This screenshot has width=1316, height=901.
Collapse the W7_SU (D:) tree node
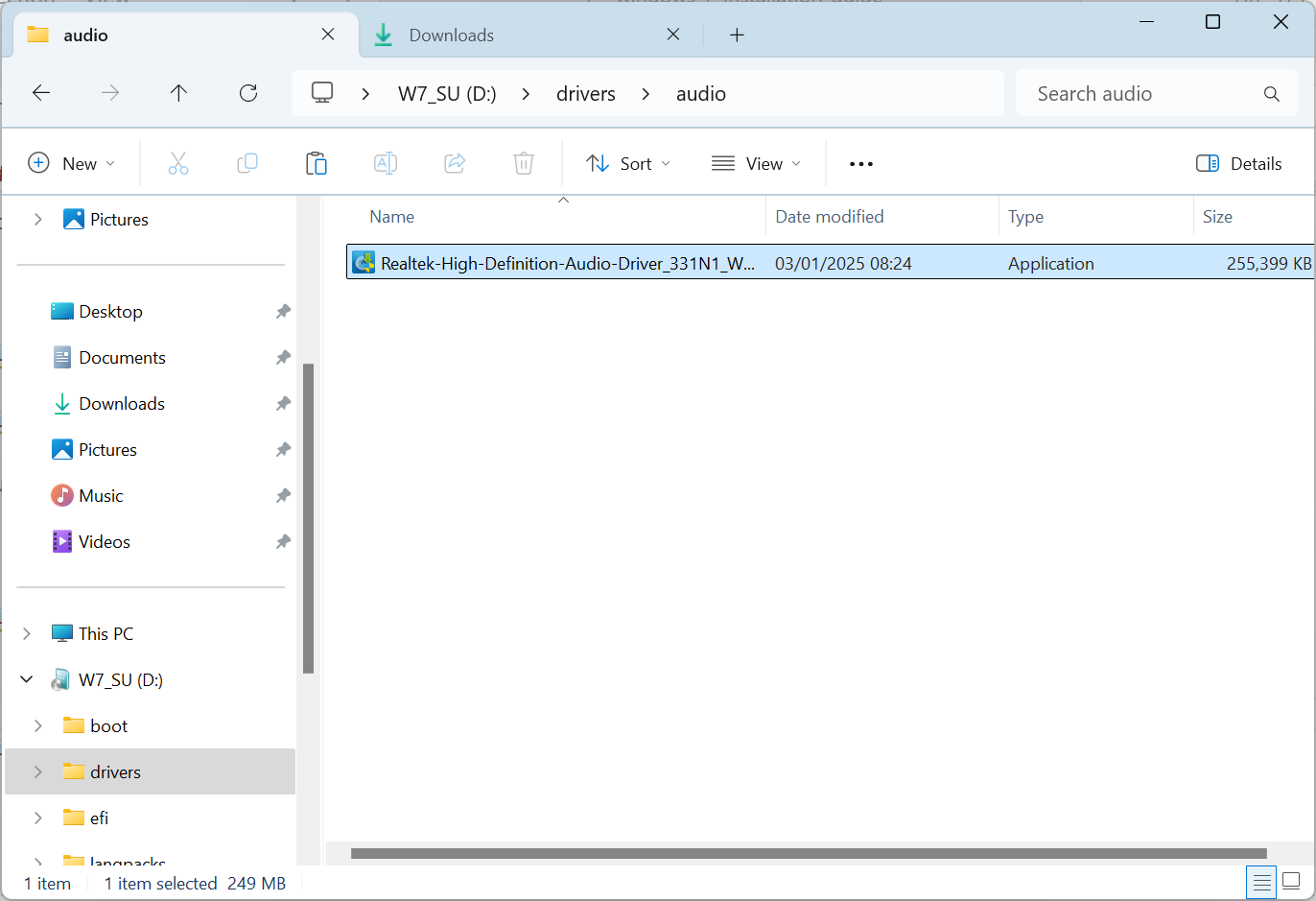26,680
